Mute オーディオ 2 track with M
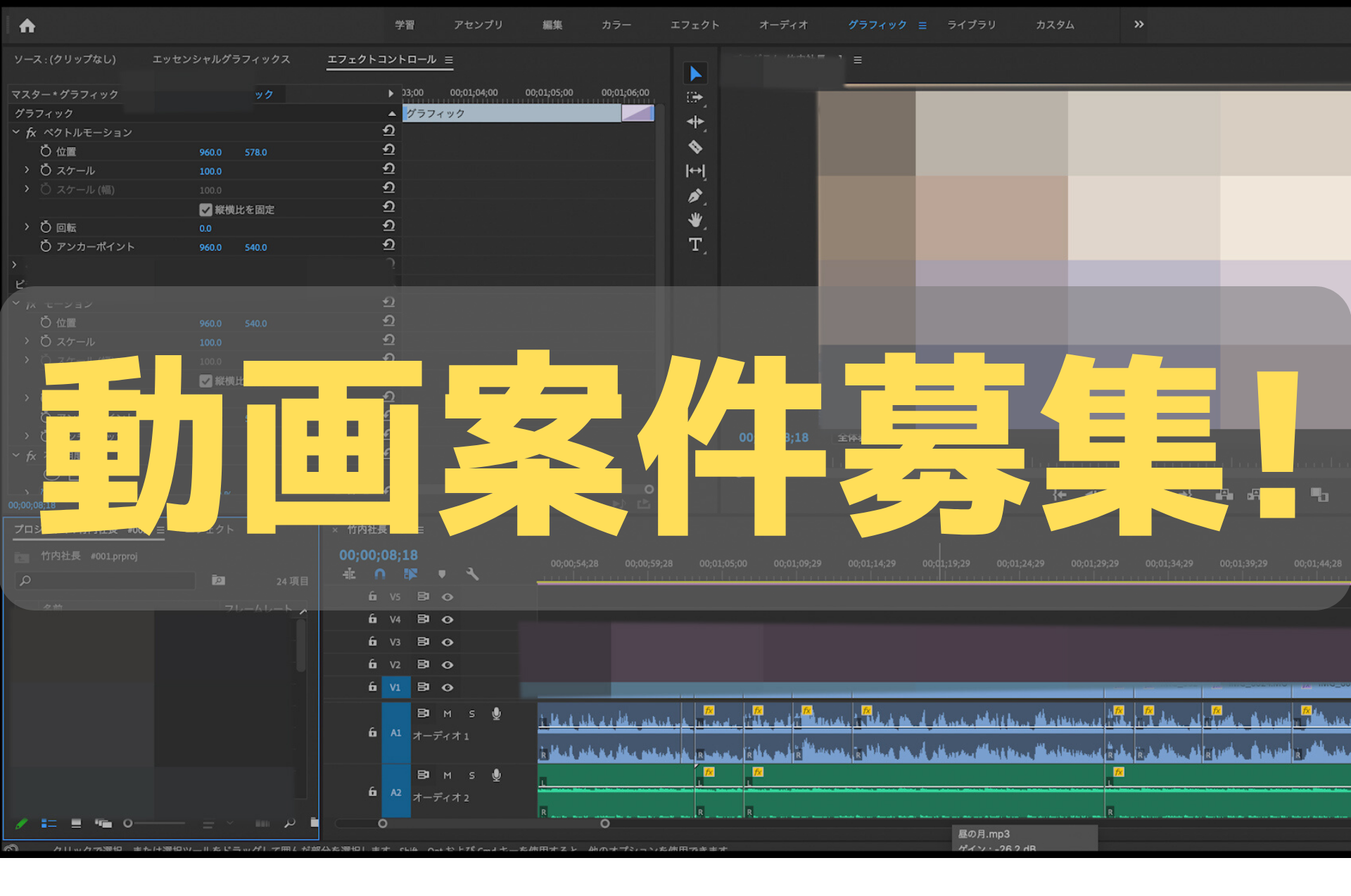The image size is (1351, 896). [x=448, y=775]
